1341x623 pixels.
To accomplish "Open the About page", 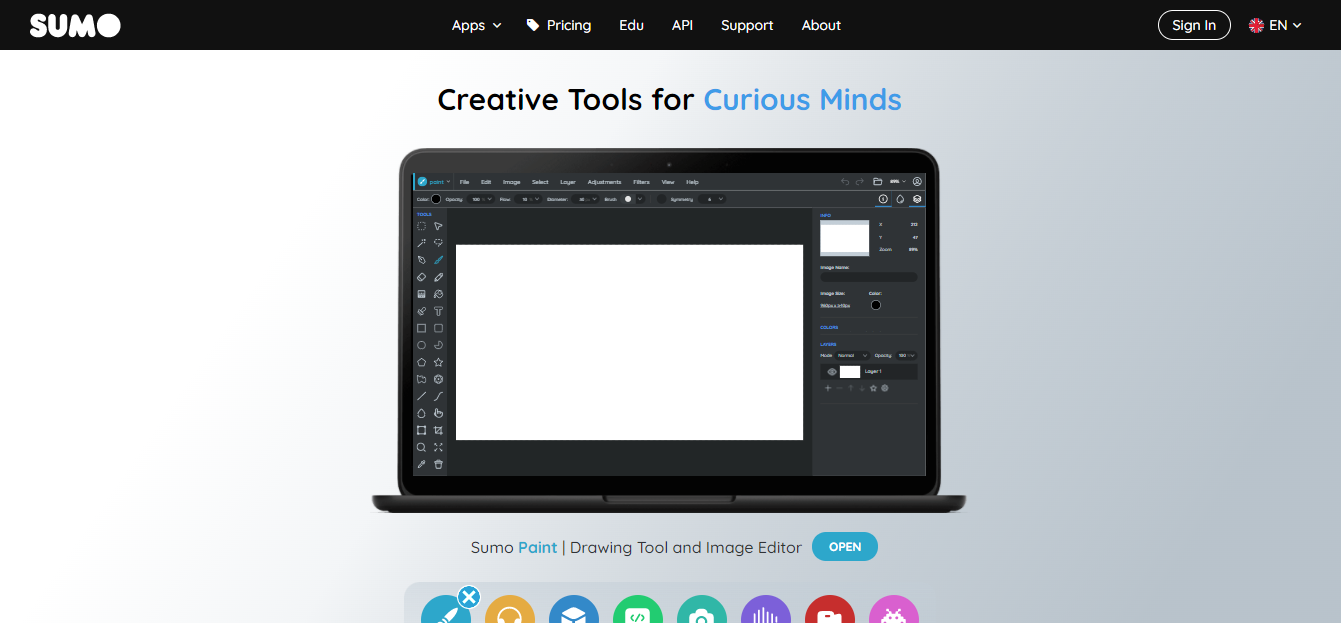I will tap(821, 25).
